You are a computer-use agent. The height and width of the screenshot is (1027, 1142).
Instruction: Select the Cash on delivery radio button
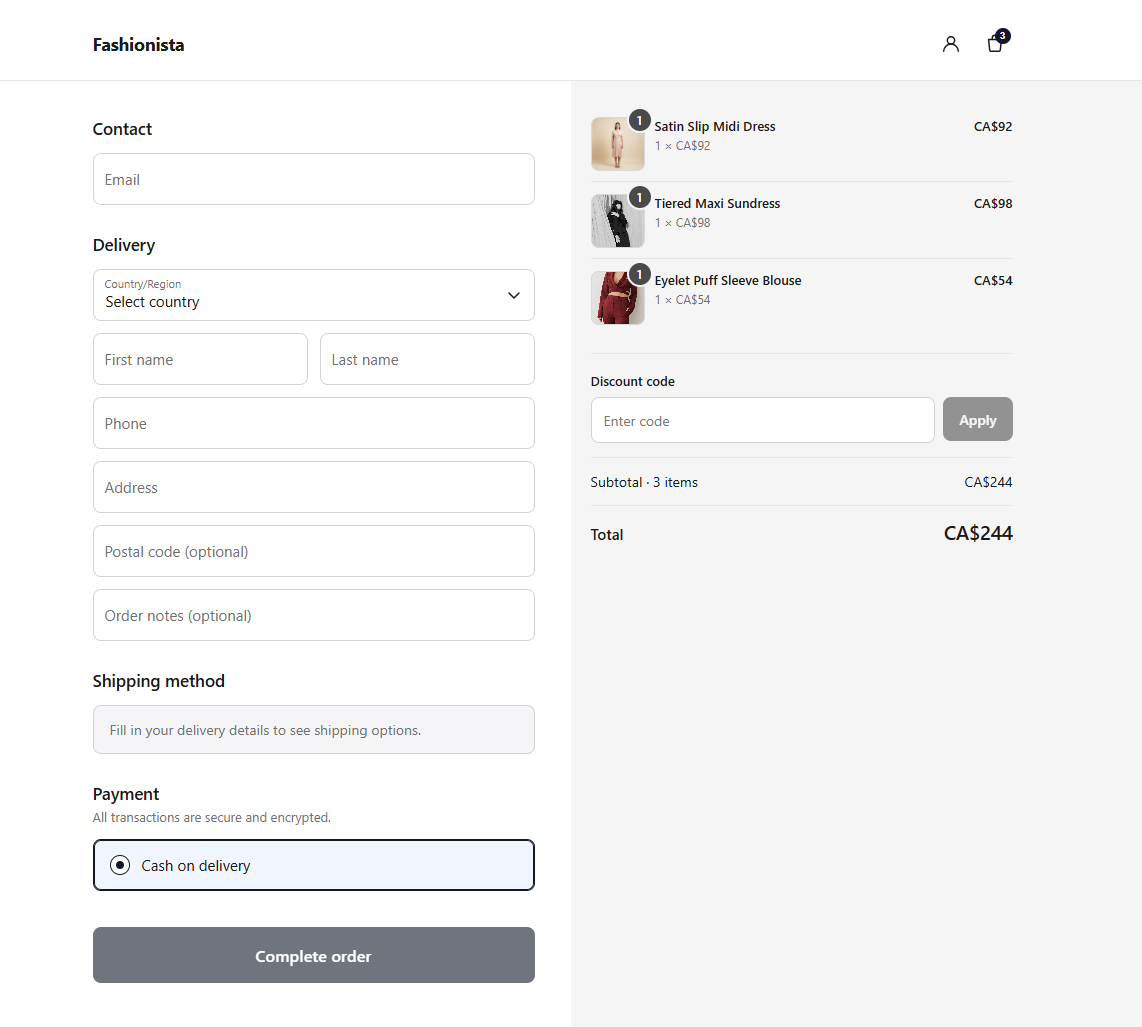point(120,865)
